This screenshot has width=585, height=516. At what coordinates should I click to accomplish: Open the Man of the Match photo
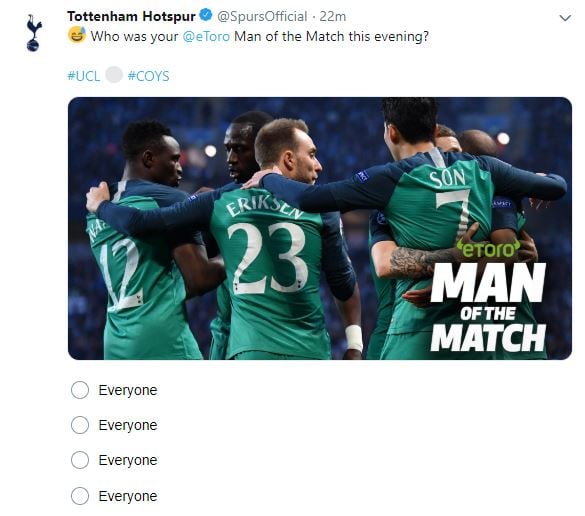pos(320,228)
